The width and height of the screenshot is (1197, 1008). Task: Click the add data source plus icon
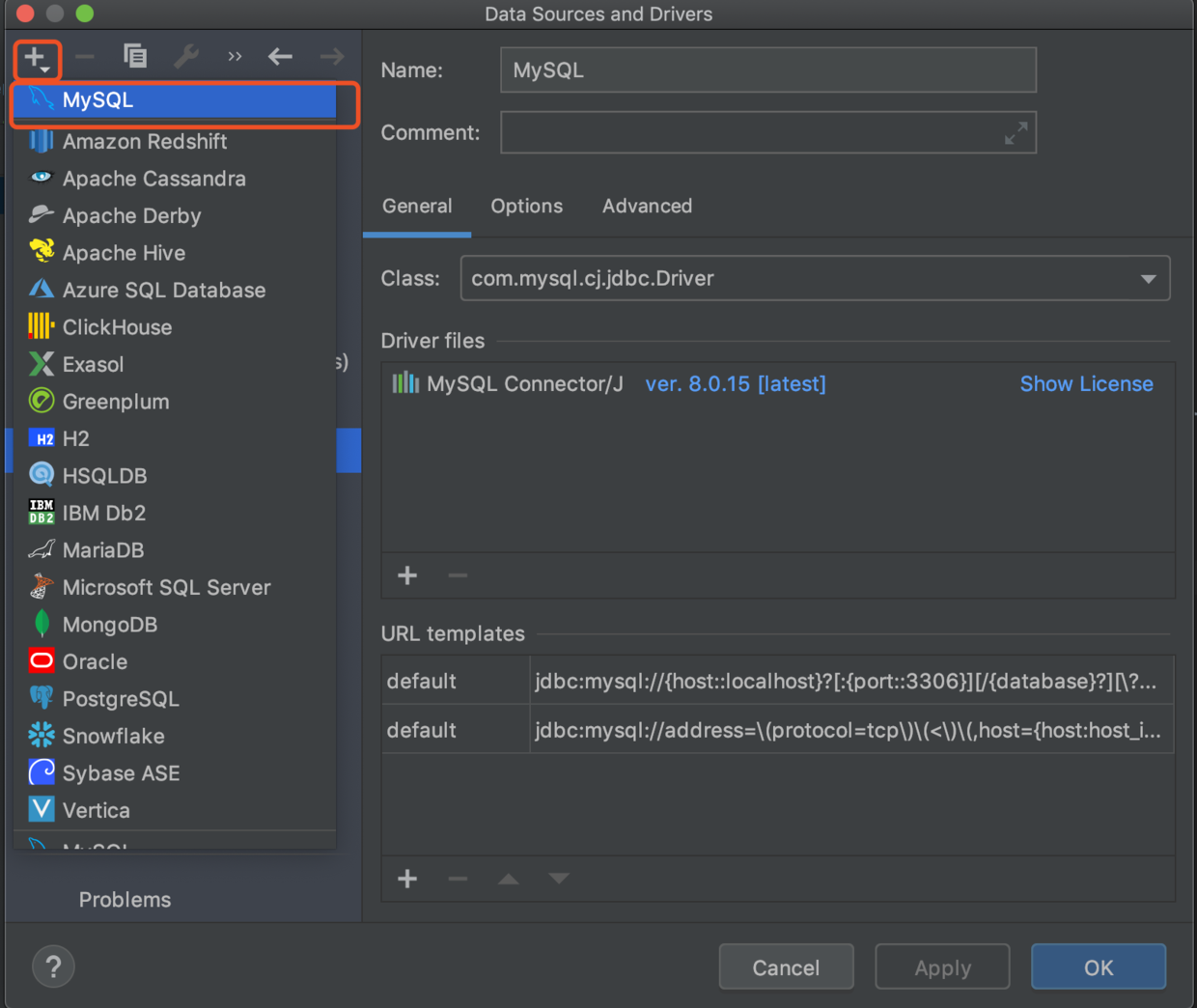[36, 59]
